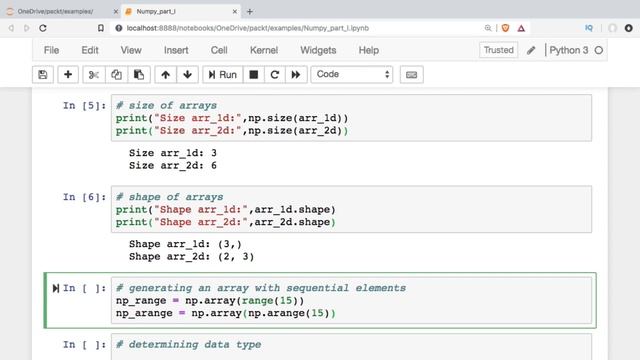Go forward in browser history
This screenshot has height=360, width=640.
coord(27,28)
